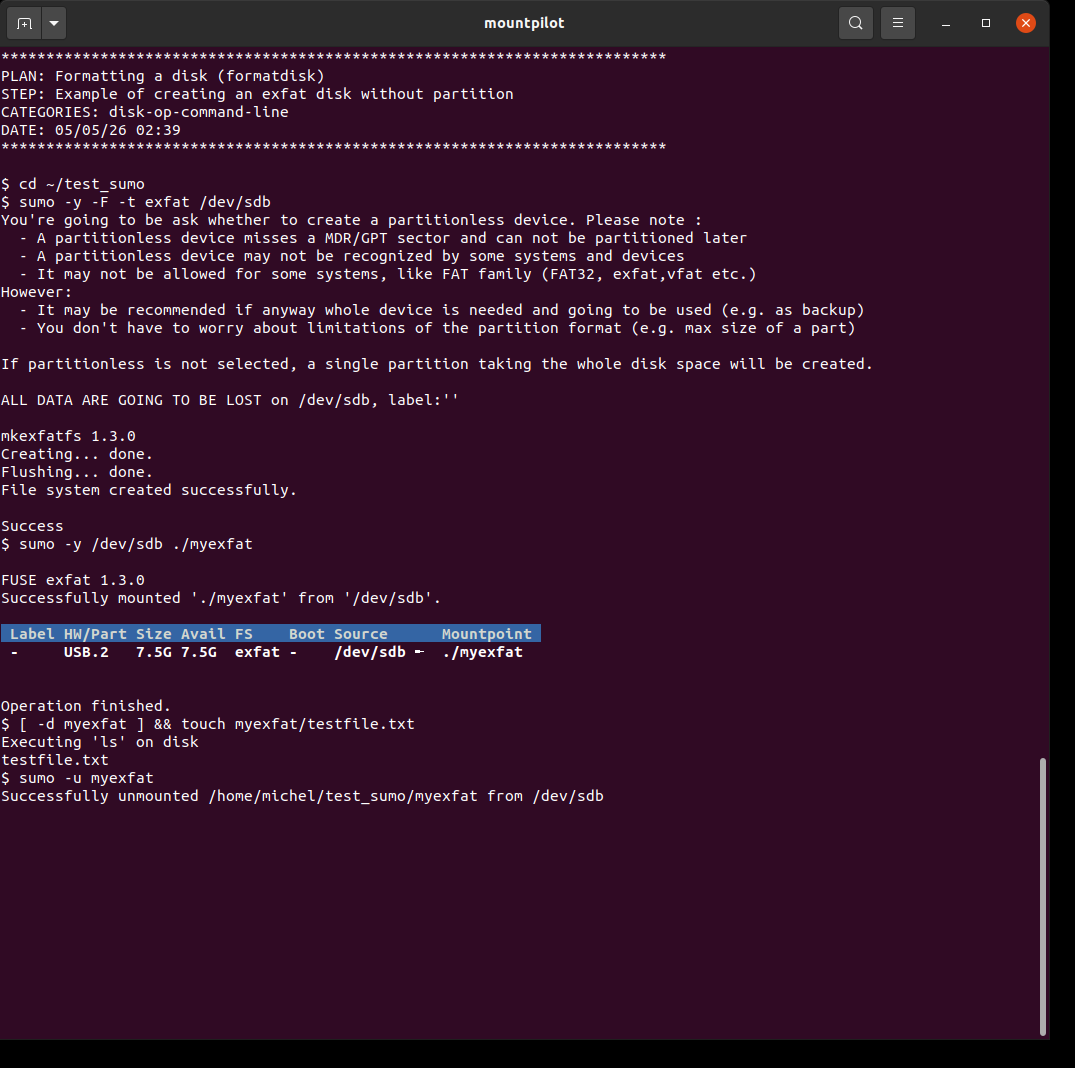Click the 'DATE: 05/05/26 02:39' line

tap(90, 130)
